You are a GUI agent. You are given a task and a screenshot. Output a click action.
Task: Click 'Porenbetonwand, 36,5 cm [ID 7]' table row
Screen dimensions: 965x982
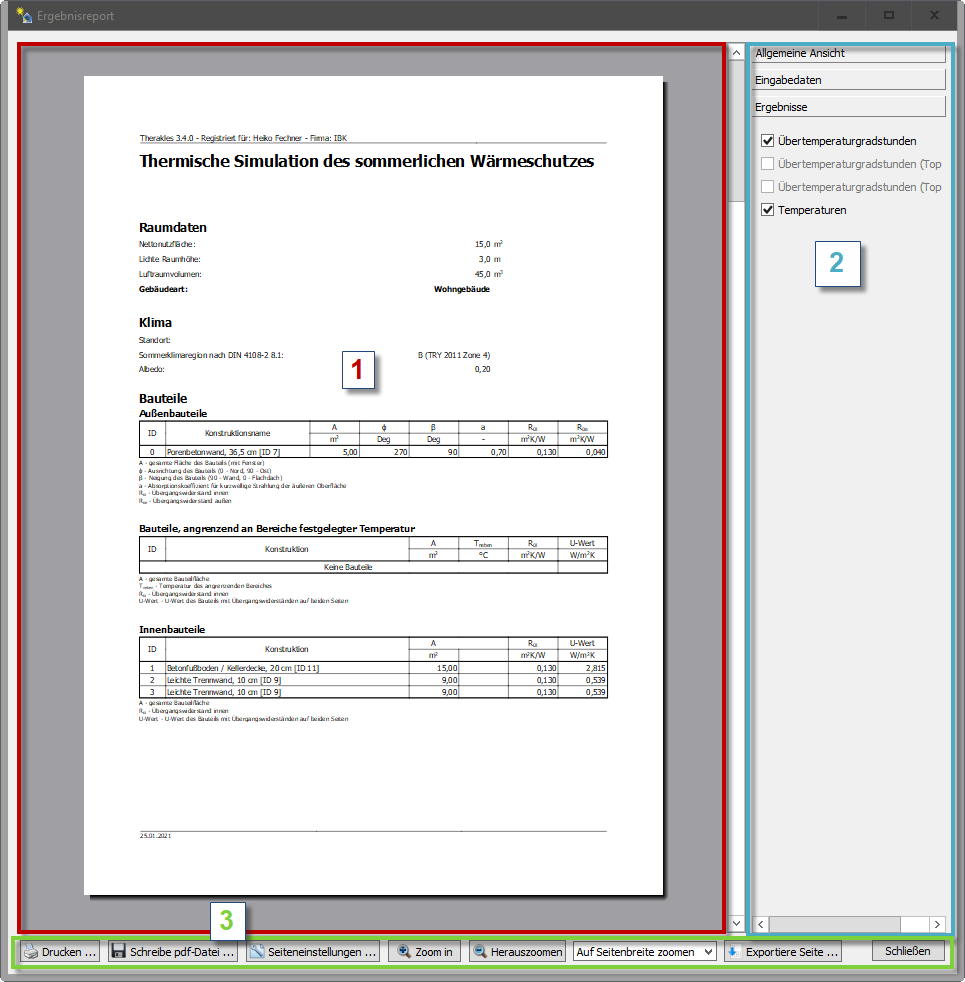point(373,452)
